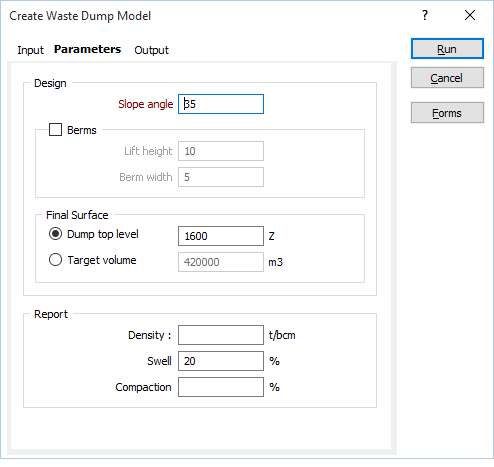Enable the Berms checkbox
The width and height of the screenshot is (494, 467).
pos(55,130)
